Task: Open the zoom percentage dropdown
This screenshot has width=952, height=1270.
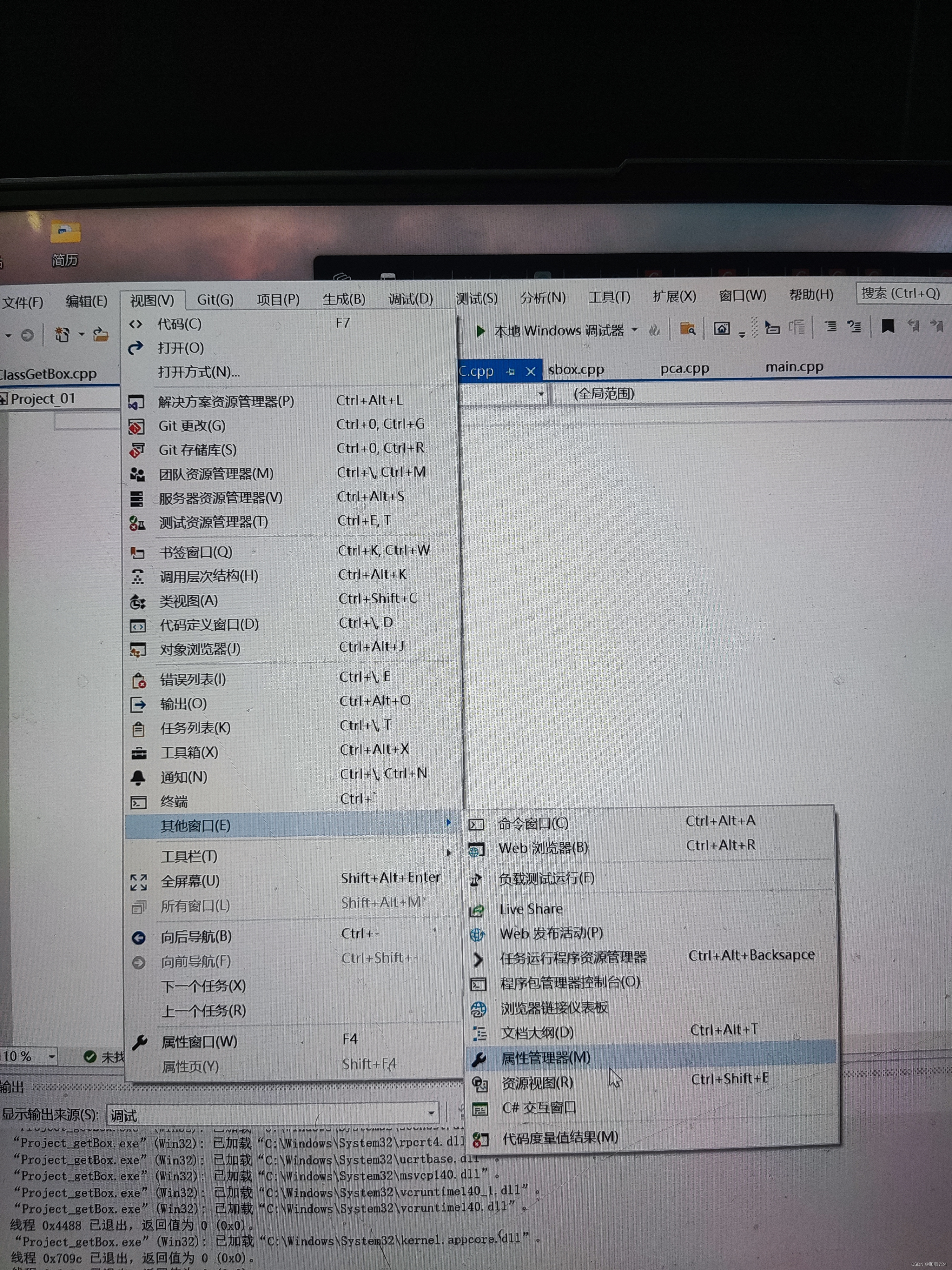Action: click(x=52, y=1056)
